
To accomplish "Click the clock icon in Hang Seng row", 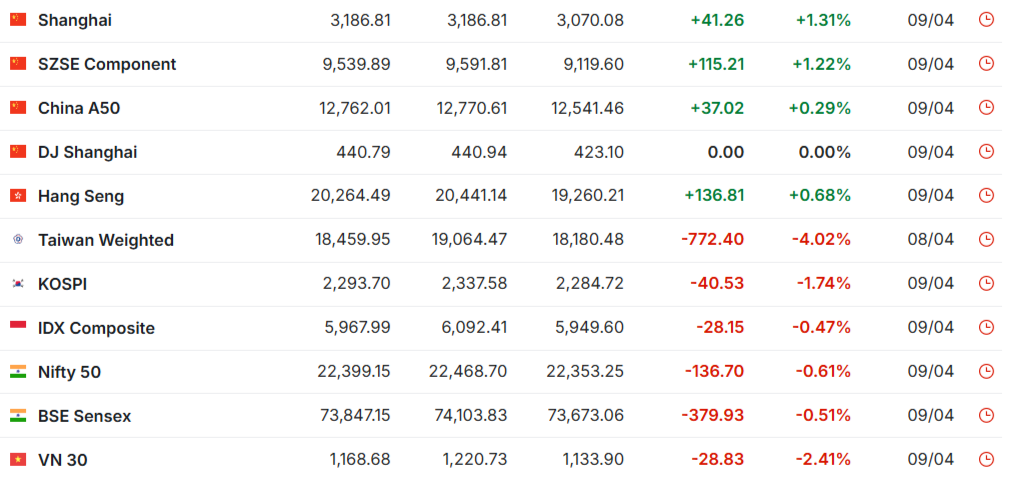I will tap(986, 196).
